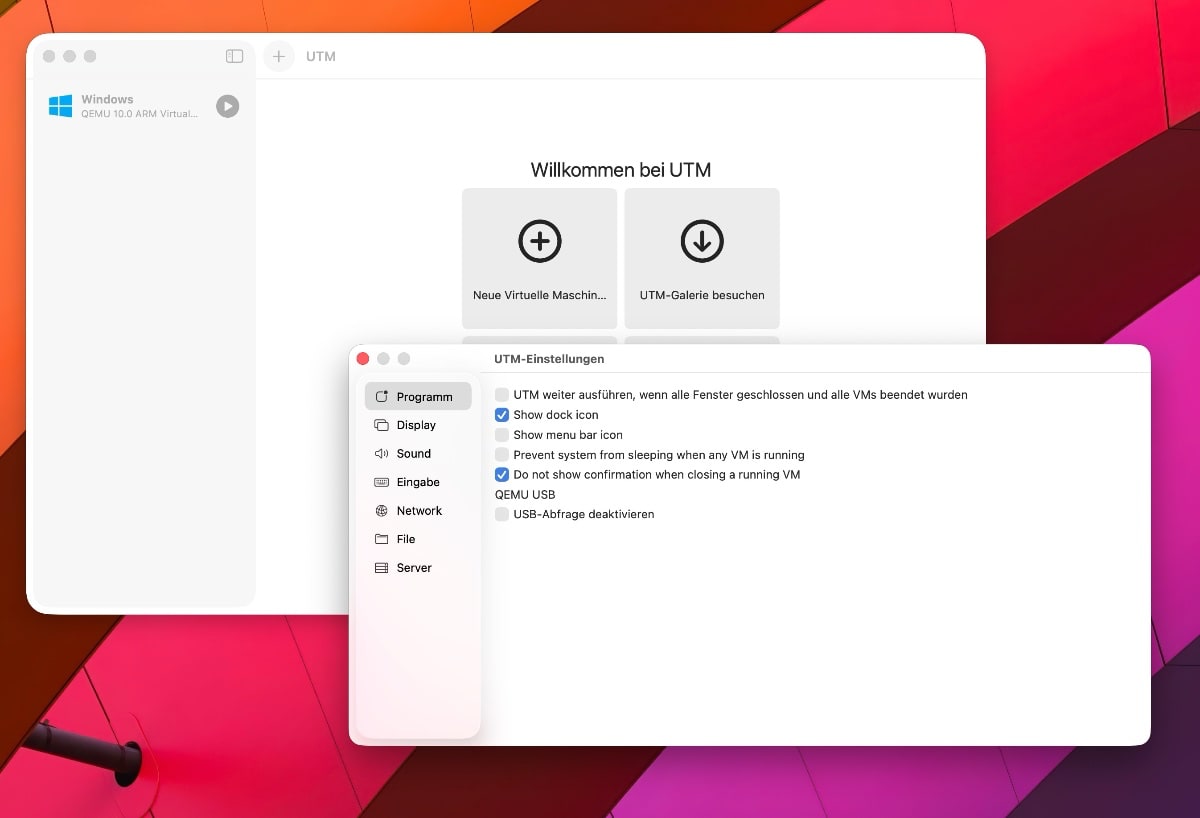Open the Display settings tab
The image size is (1200, 818).
[x=418, y=425]
